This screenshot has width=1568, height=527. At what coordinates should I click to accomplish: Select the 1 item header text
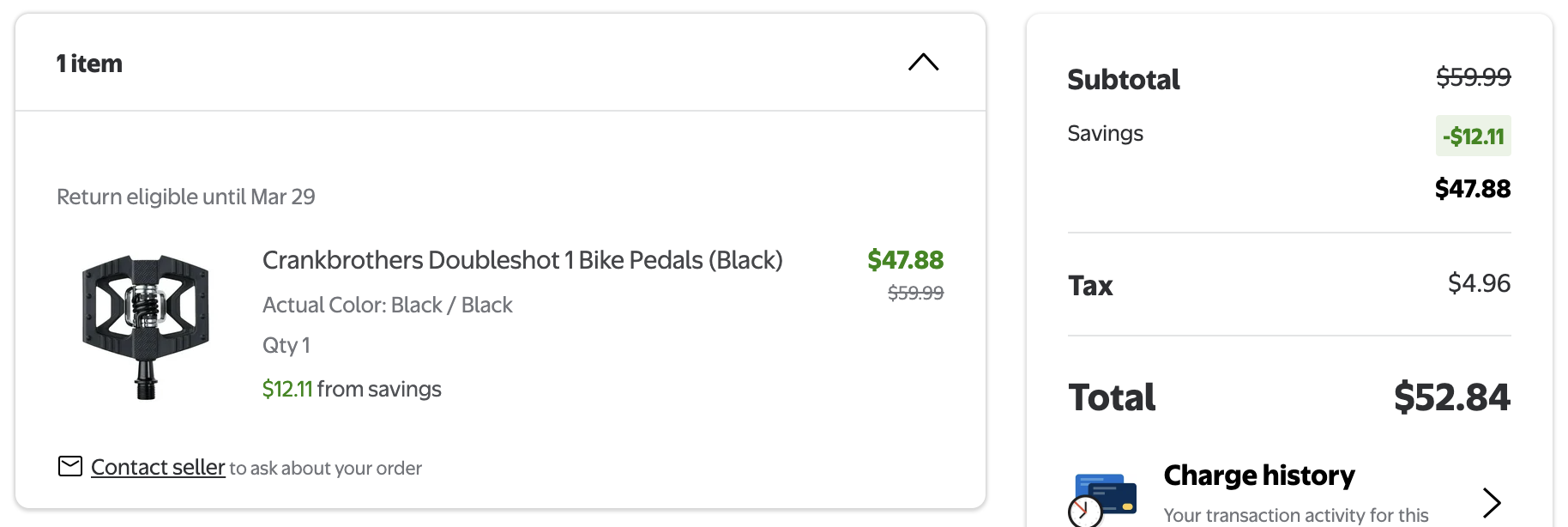89,64
